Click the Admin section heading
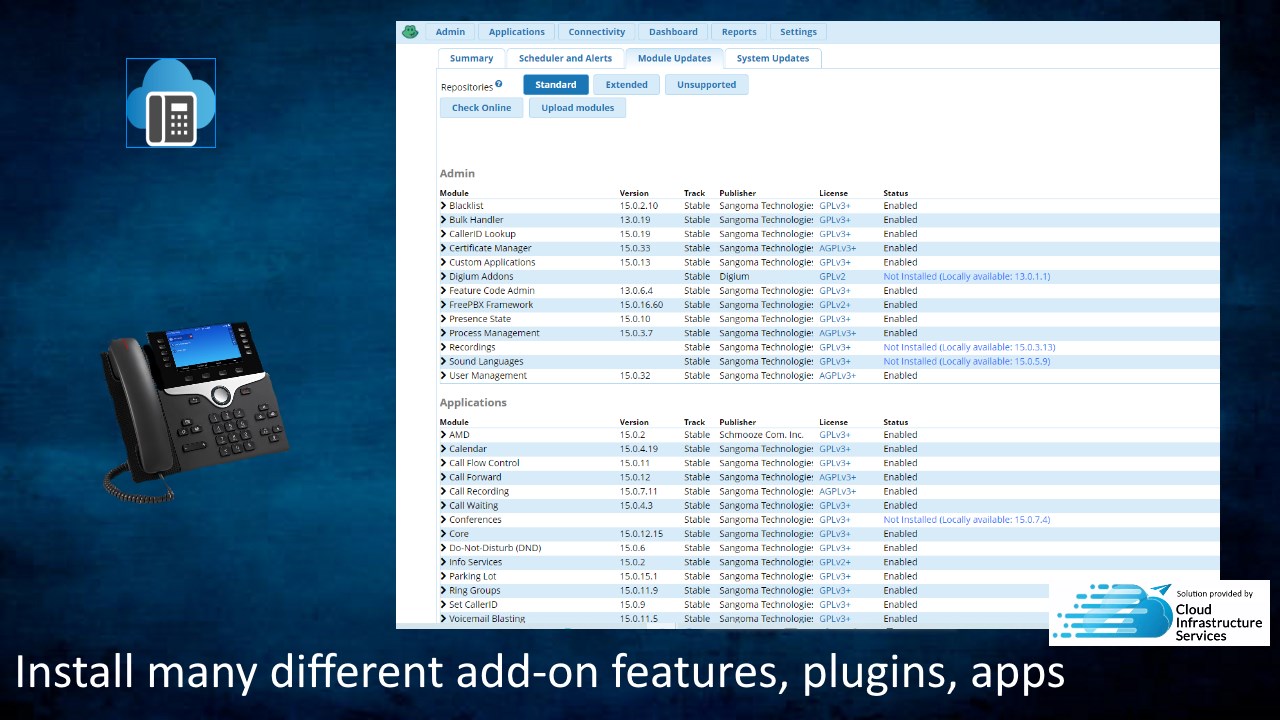The image size is (1280, 720). (457, 174)
